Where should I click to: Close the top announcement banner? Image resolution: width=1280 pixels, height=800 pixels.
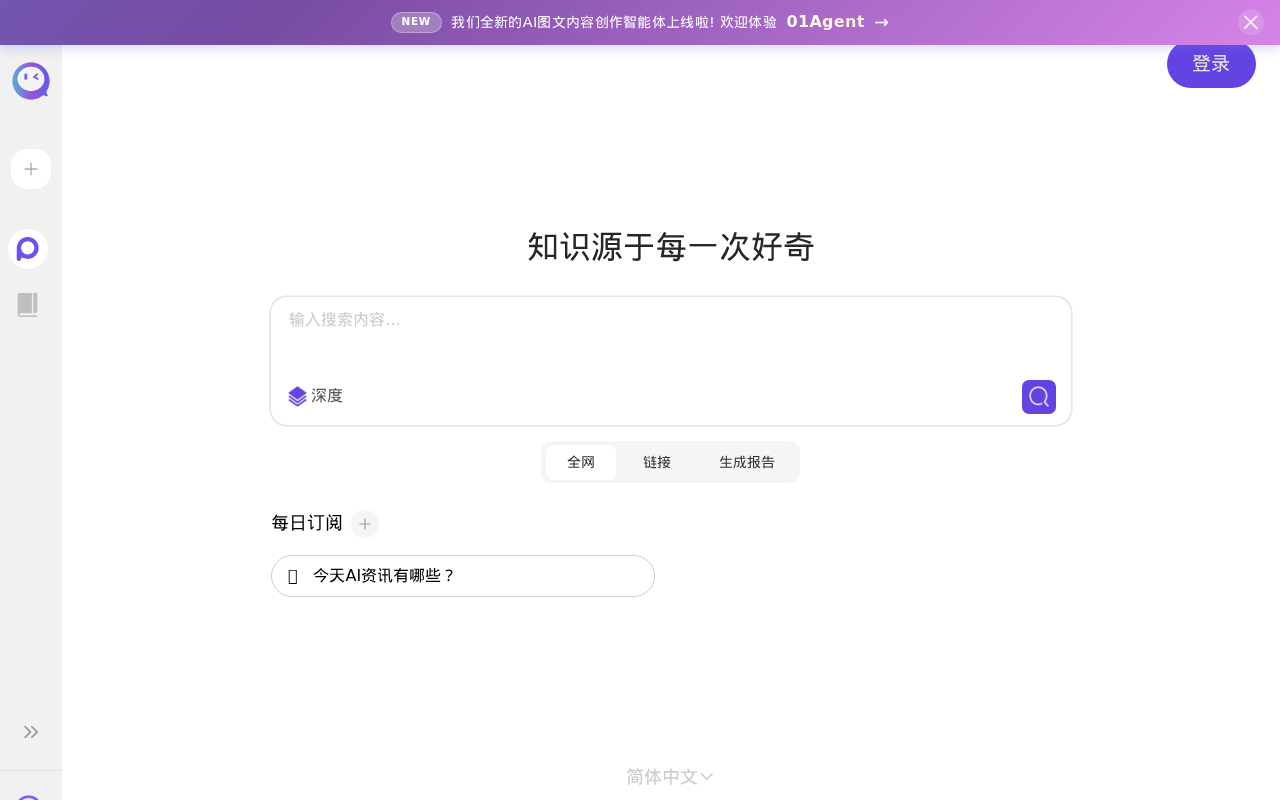pyautogui.click(x=1251, y=22)
